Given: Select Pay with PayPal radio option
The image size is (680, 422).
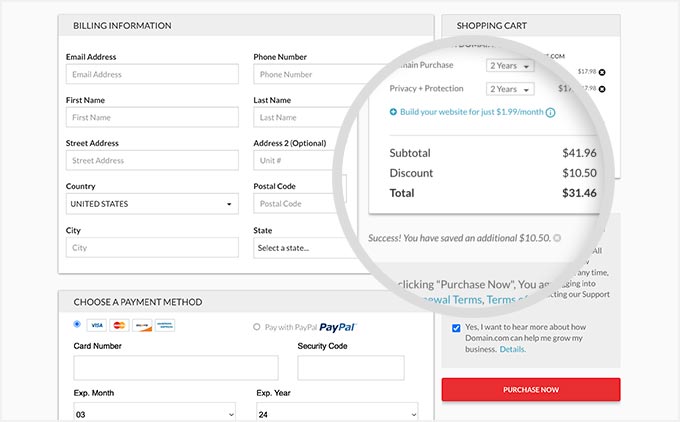Looking at the screenshot, I should (x=257, y=327).
